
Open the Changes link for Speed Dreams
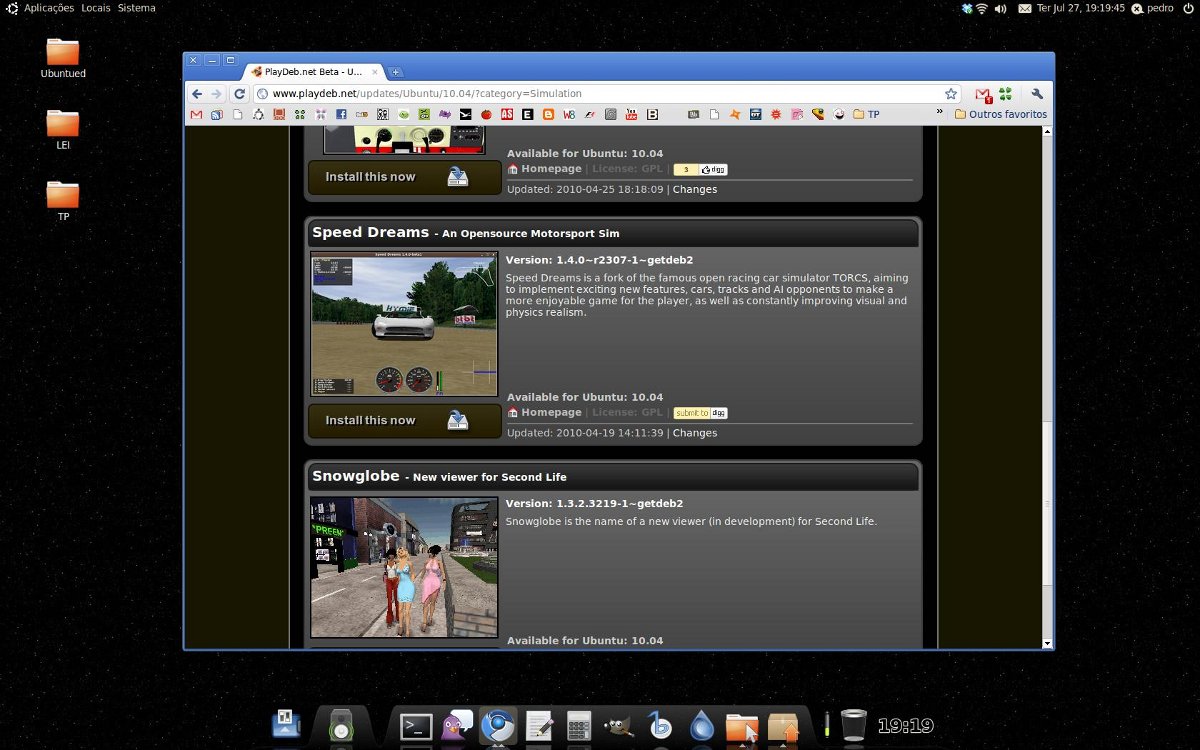(694, 433)
